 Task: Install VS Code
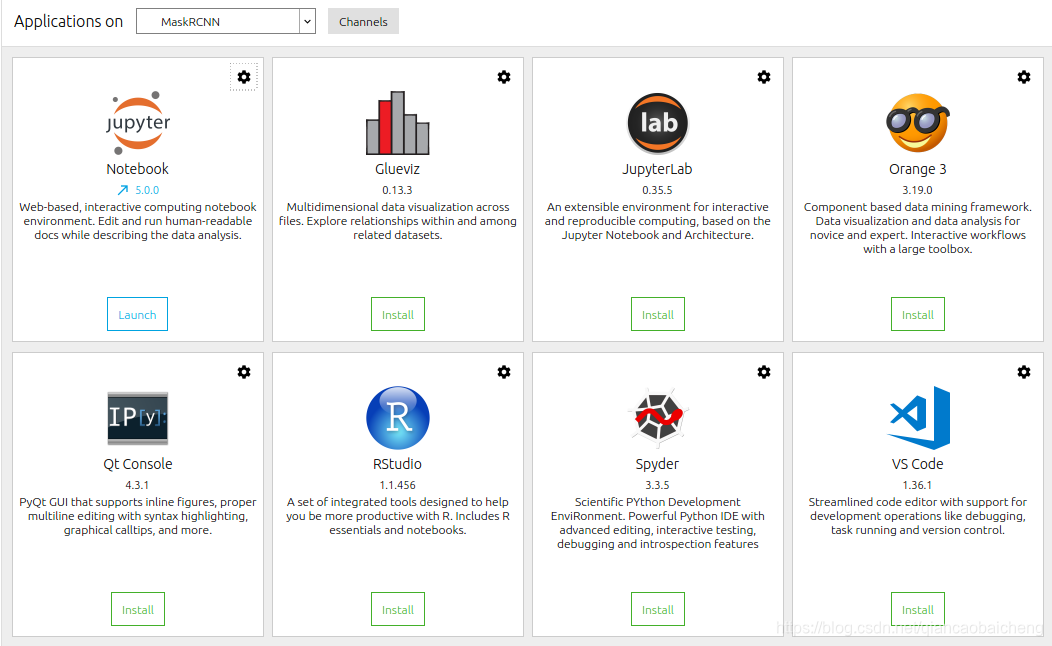(918, 609)
